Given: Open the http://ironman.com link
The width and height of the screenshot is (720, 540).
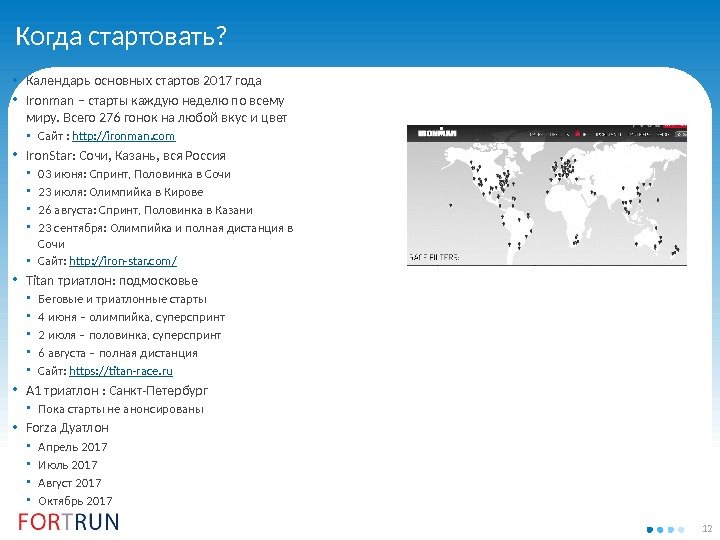Looking at the screenshot, I should pyautogui.click(x=124, y=136).
